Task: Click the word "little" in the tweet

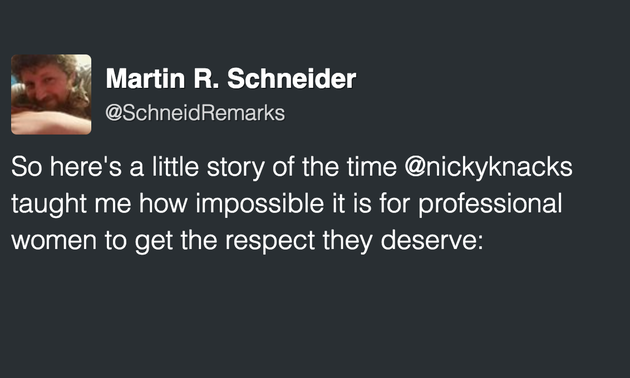Action: tap(175, 167)
